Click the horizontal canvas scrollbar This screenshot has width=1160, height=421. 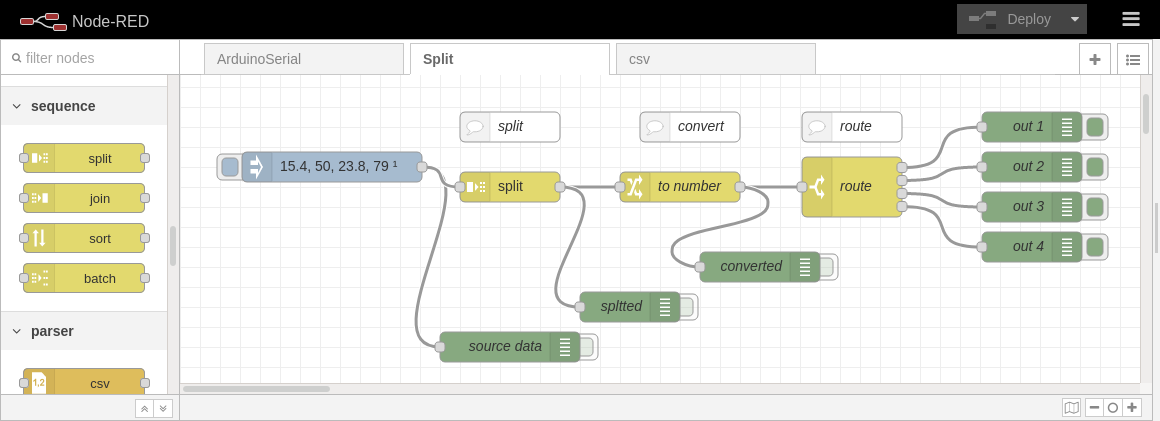tap(256, 388)
